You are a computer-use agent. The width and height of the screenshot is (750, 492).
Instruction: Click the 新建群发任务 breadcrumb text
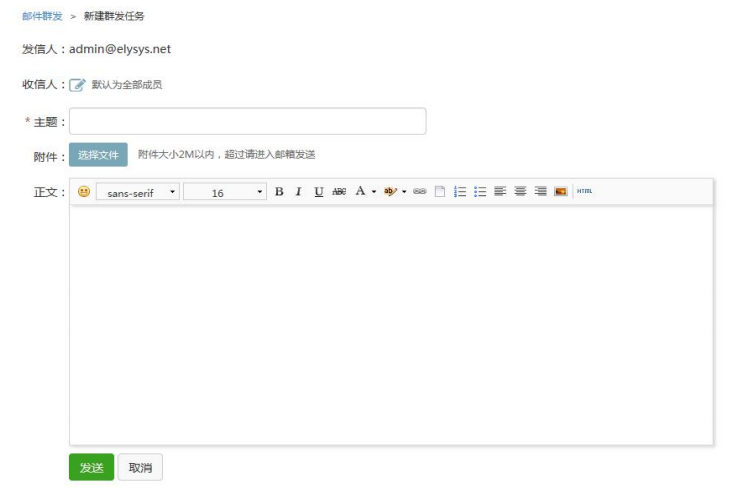(114, 16)
